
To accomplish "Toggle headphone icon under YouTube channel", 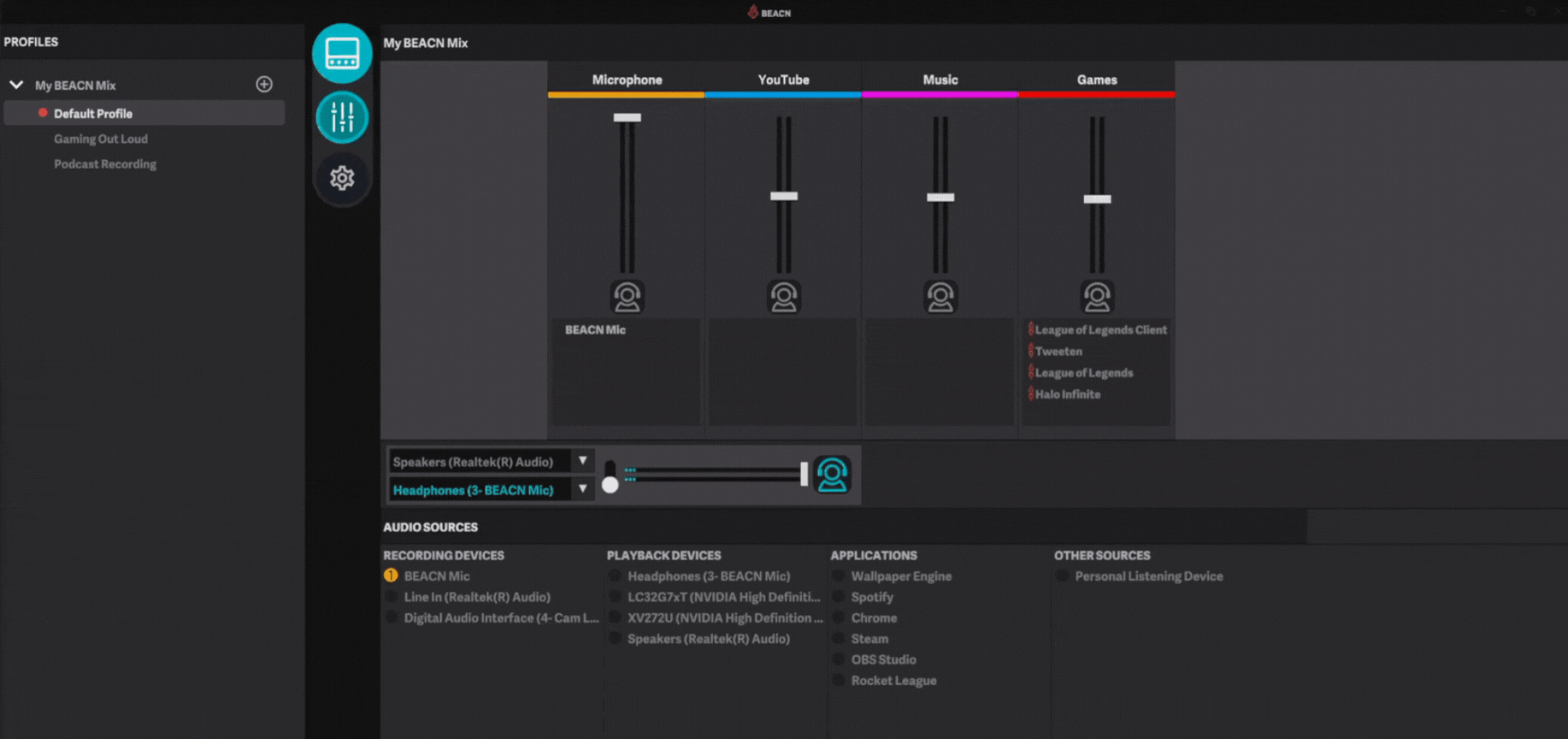I will click(x=783, y=297).
